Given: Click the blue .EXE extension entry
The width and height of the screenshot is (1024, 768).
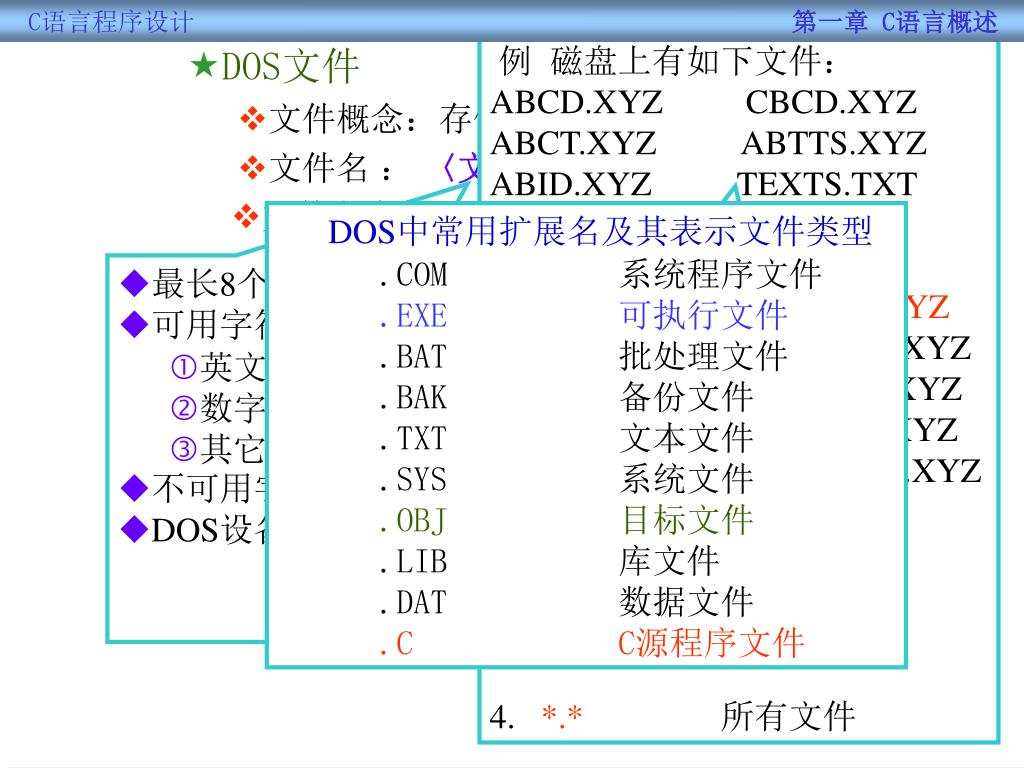Looking at the screenshot, I should [x=413, y=316].
